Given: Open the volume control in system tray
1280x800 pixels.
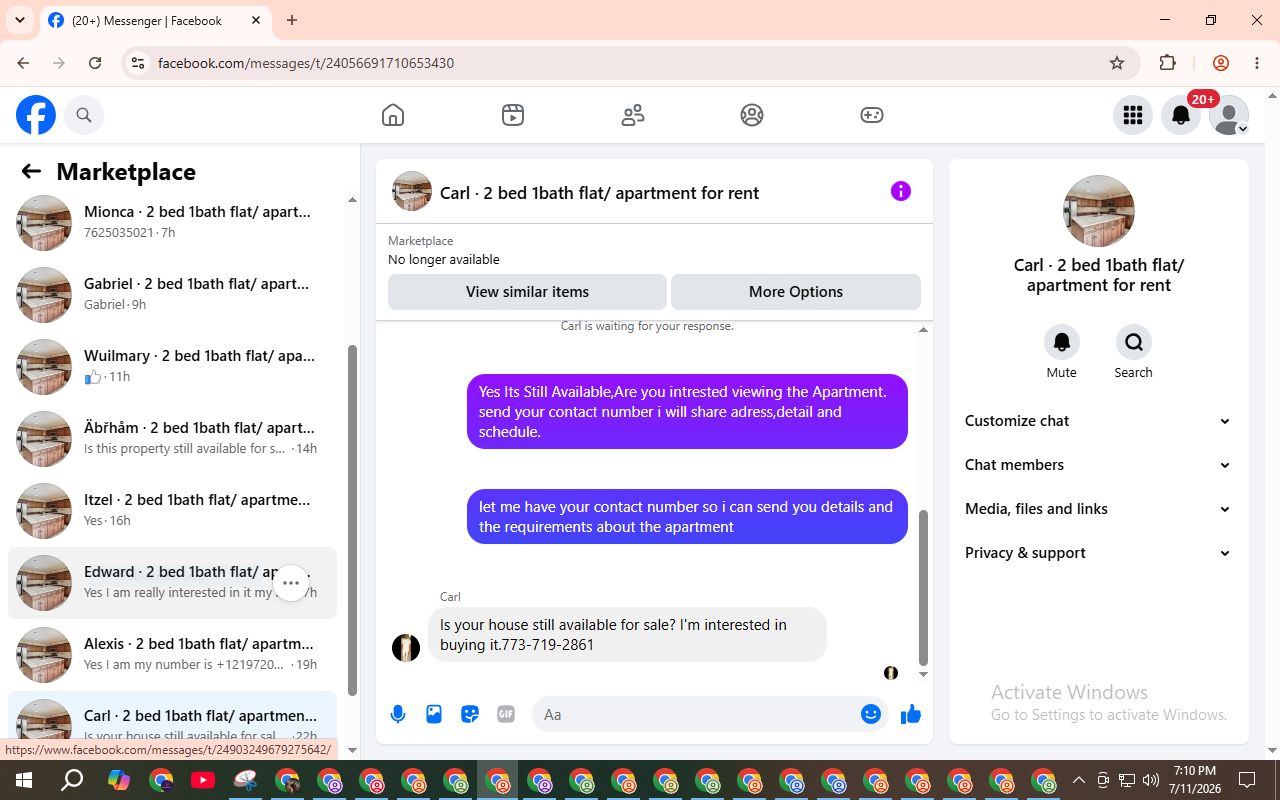Looking at the screenshot, I should click(x=1151, y=780).
